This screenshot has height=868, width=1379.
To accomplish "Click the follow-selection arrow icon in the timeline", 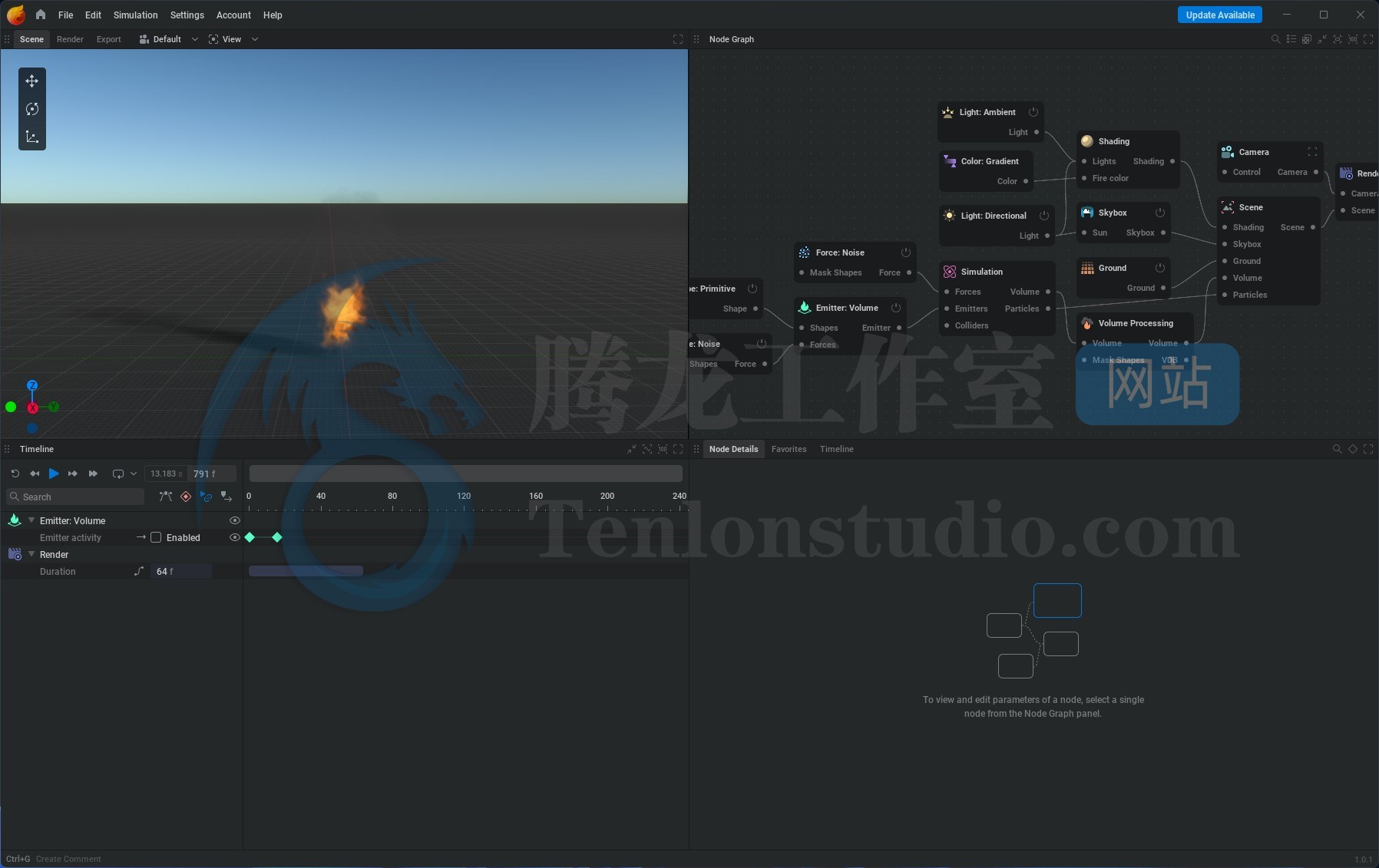I will [226, 497].
